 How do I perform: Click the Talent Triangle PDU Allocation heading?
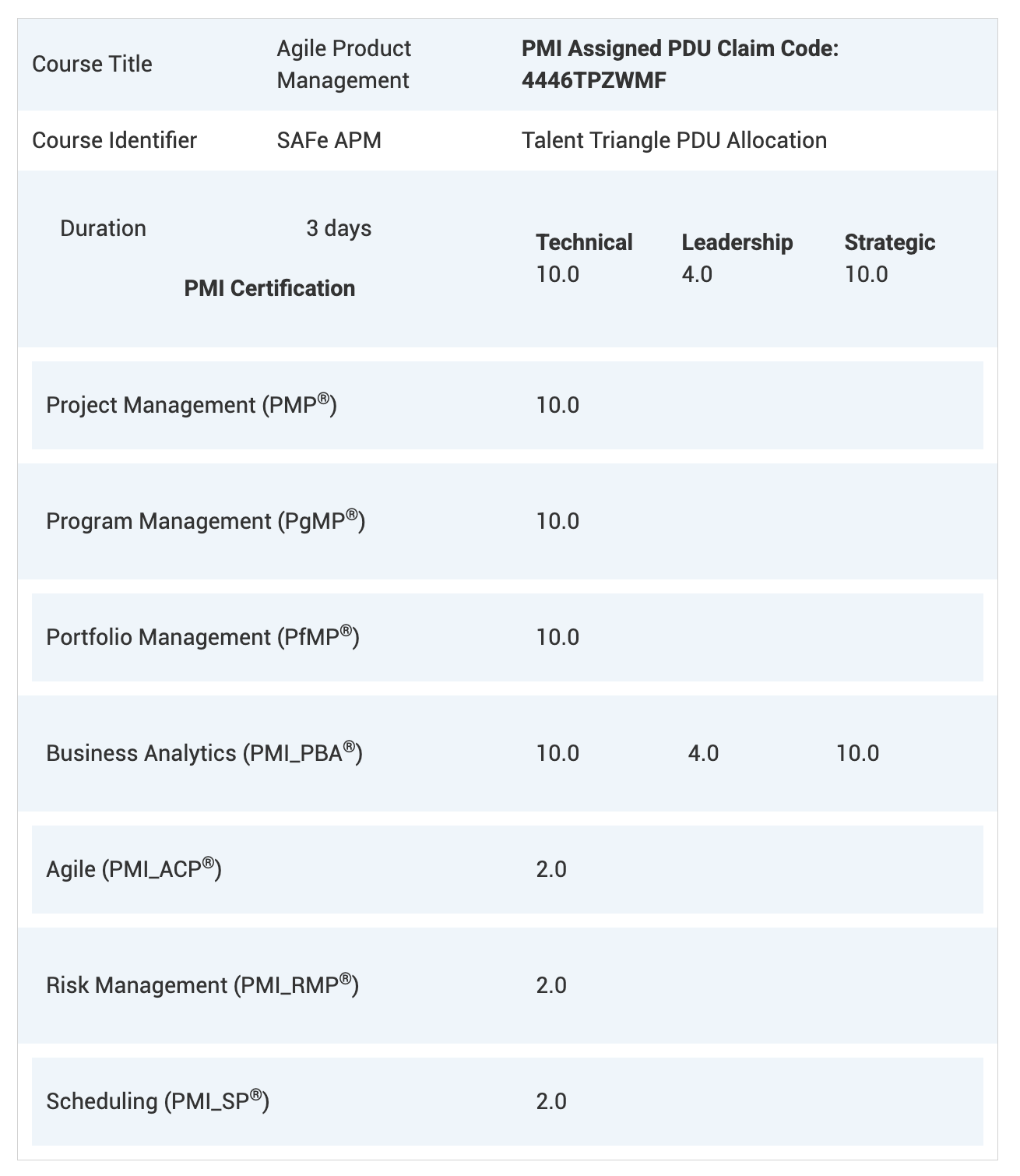(674, 140)
